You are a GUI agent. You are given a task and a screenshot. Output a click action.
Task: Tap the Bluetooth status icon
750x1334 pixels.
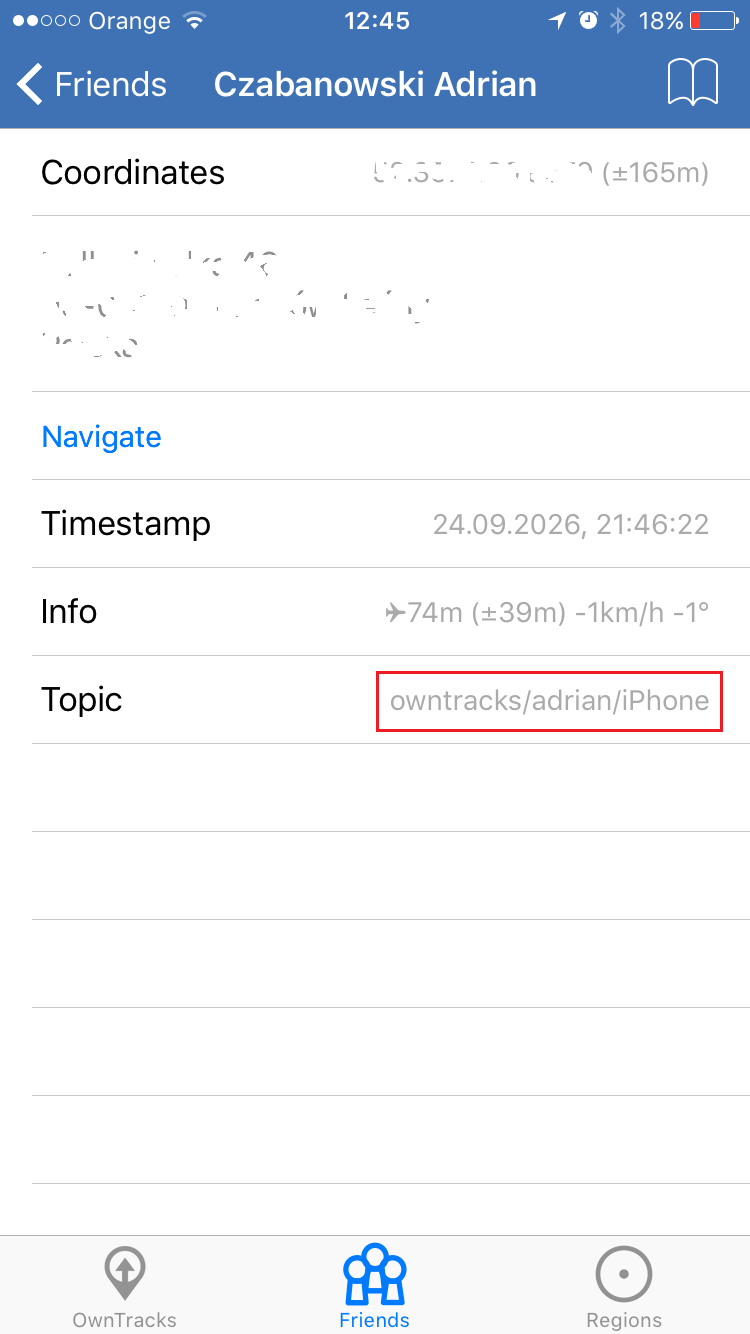pyautogui.click(x=618, y=21)
